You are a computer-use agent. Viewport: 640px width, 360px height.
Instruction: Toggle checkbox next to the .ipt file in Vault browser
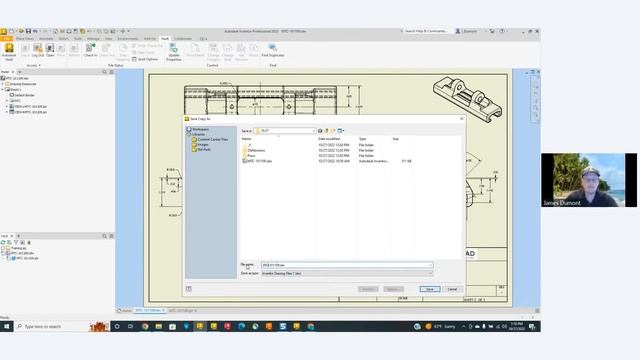tap(9, 258)
